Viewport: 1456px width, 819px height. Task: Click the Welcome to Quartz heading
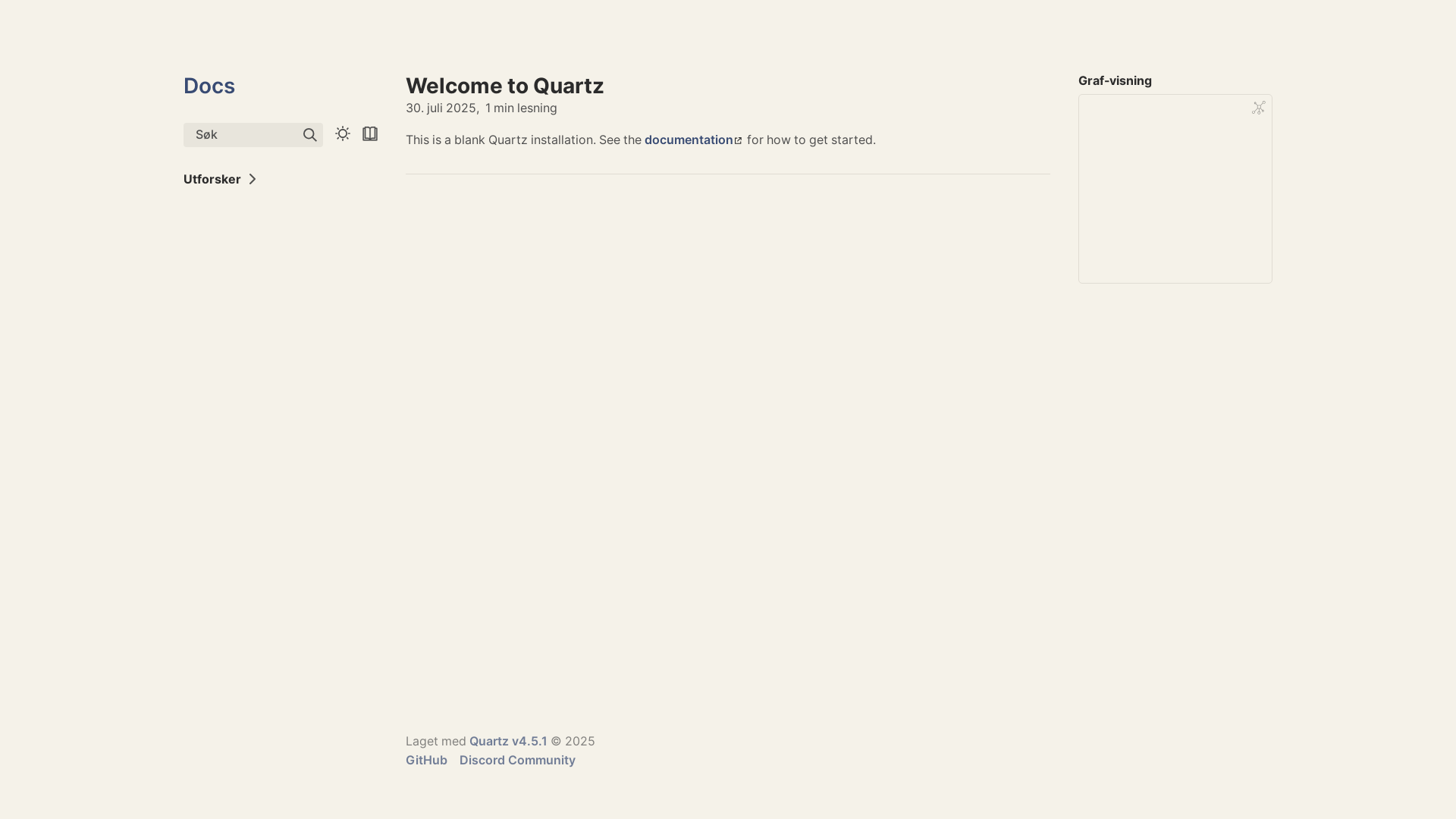point(504,86)
